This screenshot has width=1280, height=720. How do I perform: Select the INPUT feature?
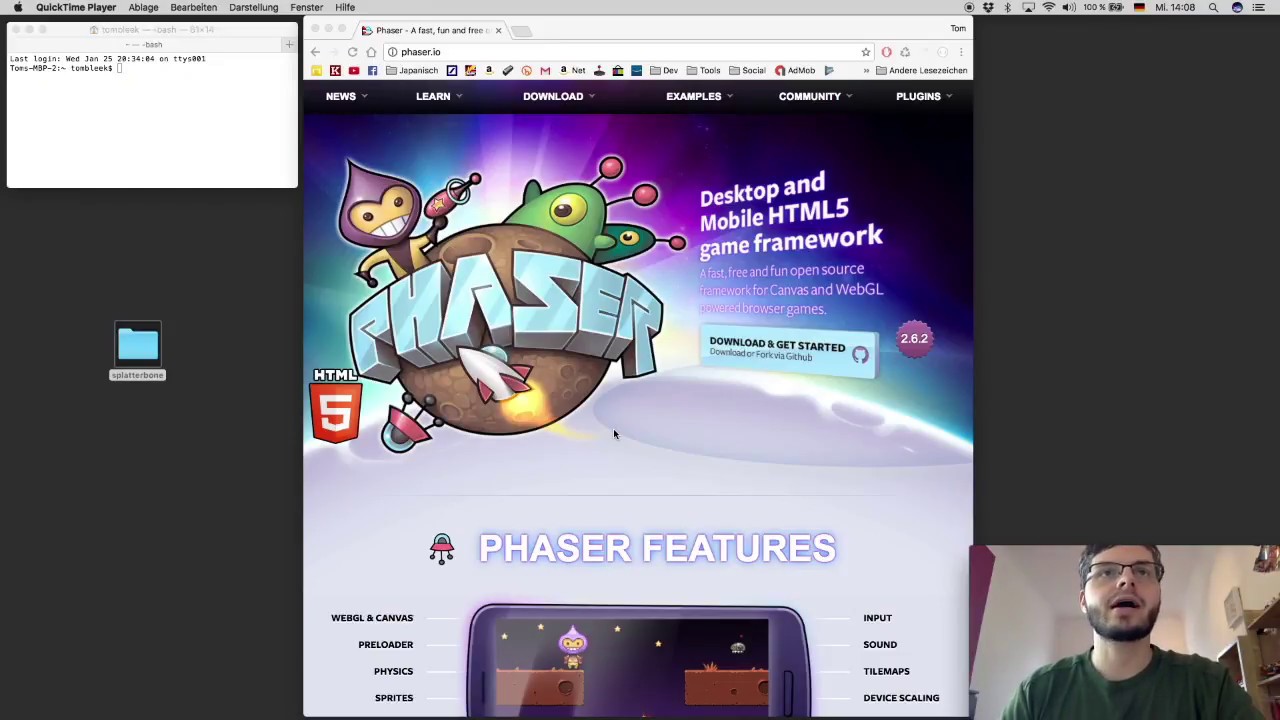877,618
